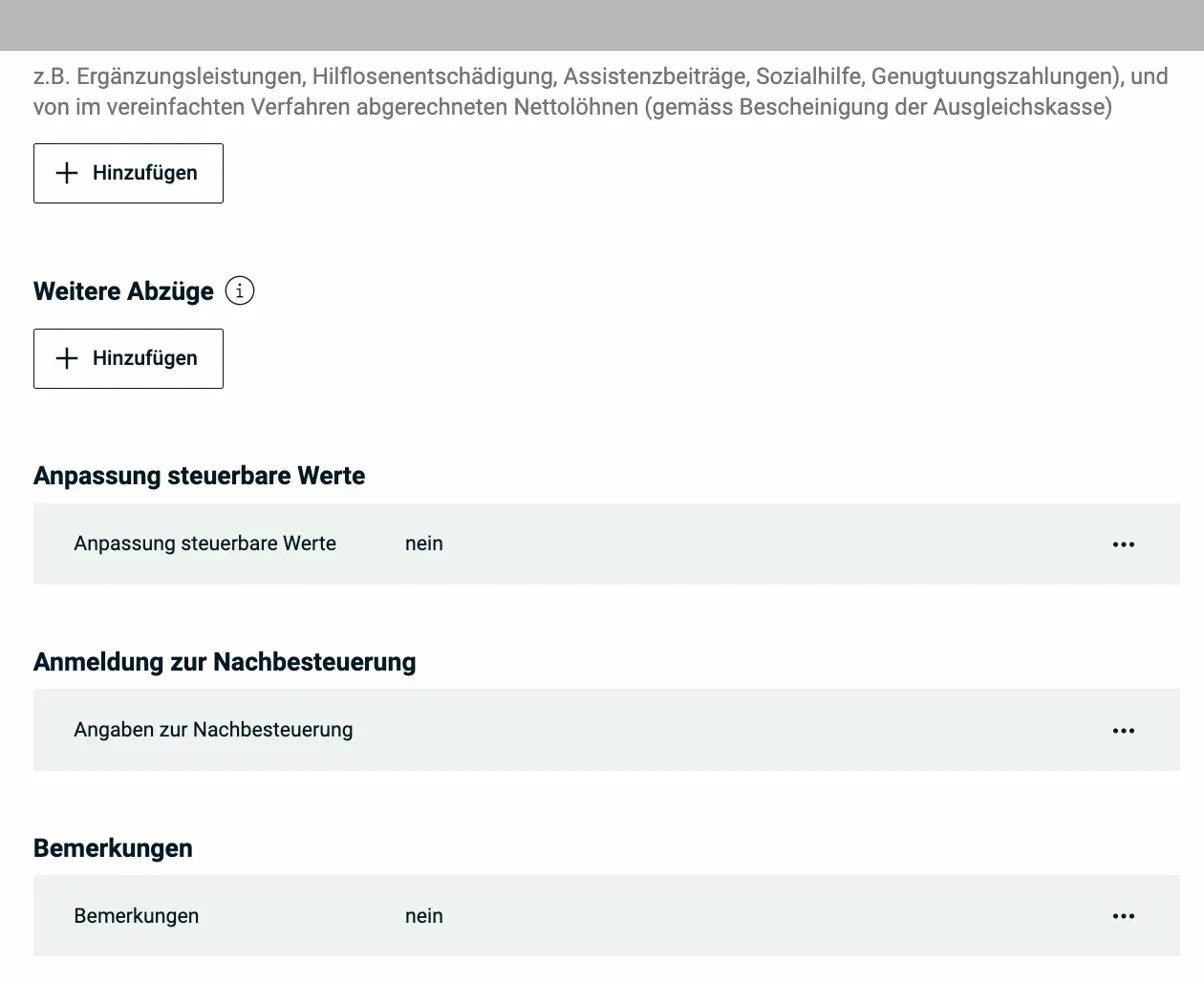
Task: Click the info icon beside Weitere Abzüge
Action: click(x=239, y=290)
